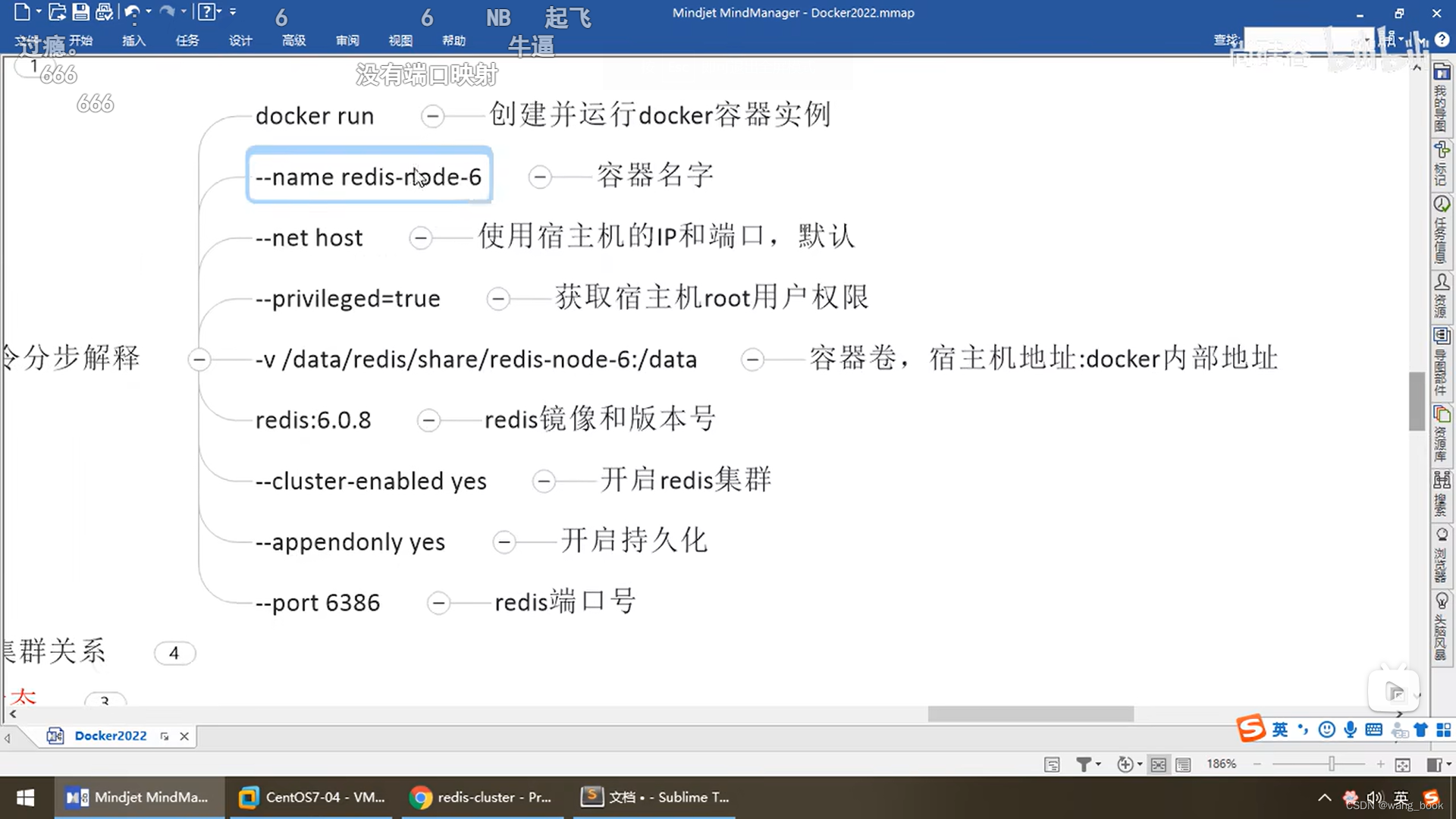Click the fit map to window icon

1402,764
